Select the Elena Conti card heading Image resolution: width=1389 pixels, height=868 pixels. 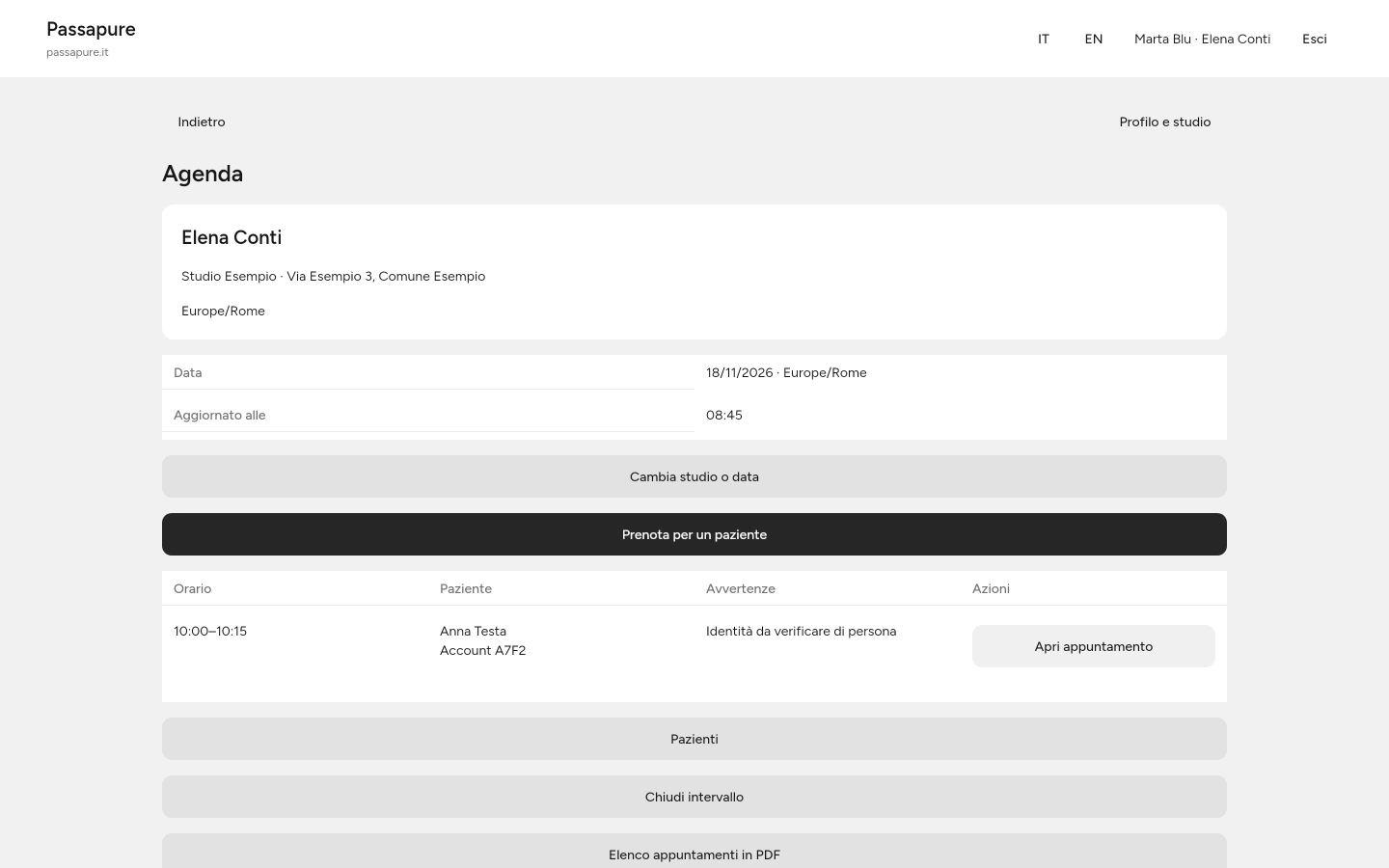click(231, 237)
